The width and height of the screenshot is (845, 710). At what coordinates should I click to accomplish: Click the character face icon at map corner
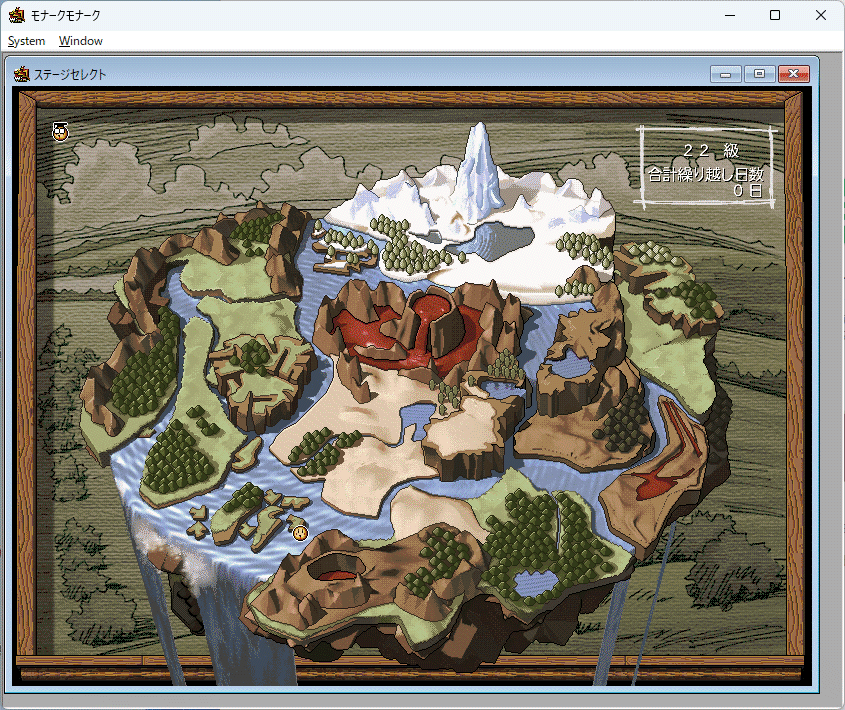(60, 131)
